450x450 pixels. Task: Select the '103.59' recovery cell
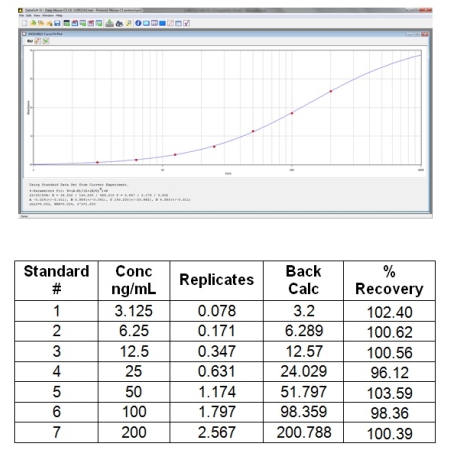[x=389, y=392]
